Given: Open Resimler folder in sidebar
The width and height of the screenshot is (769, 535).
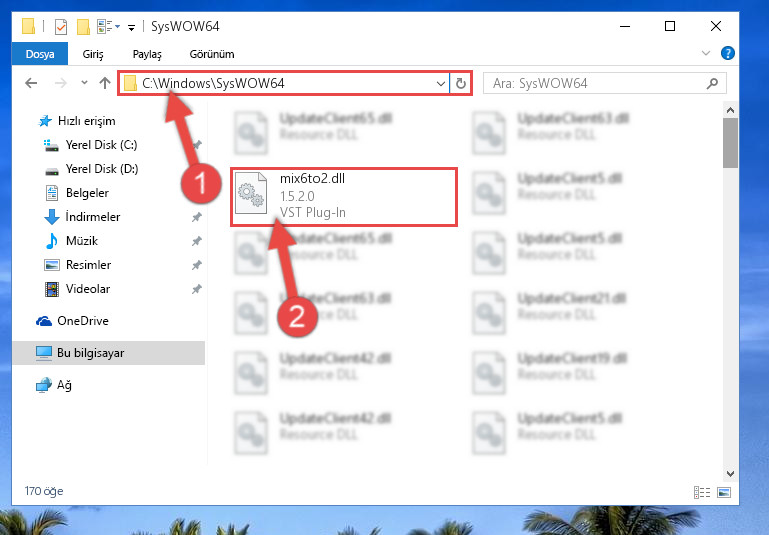Looking at the screenshot, I should pos(88,265).
